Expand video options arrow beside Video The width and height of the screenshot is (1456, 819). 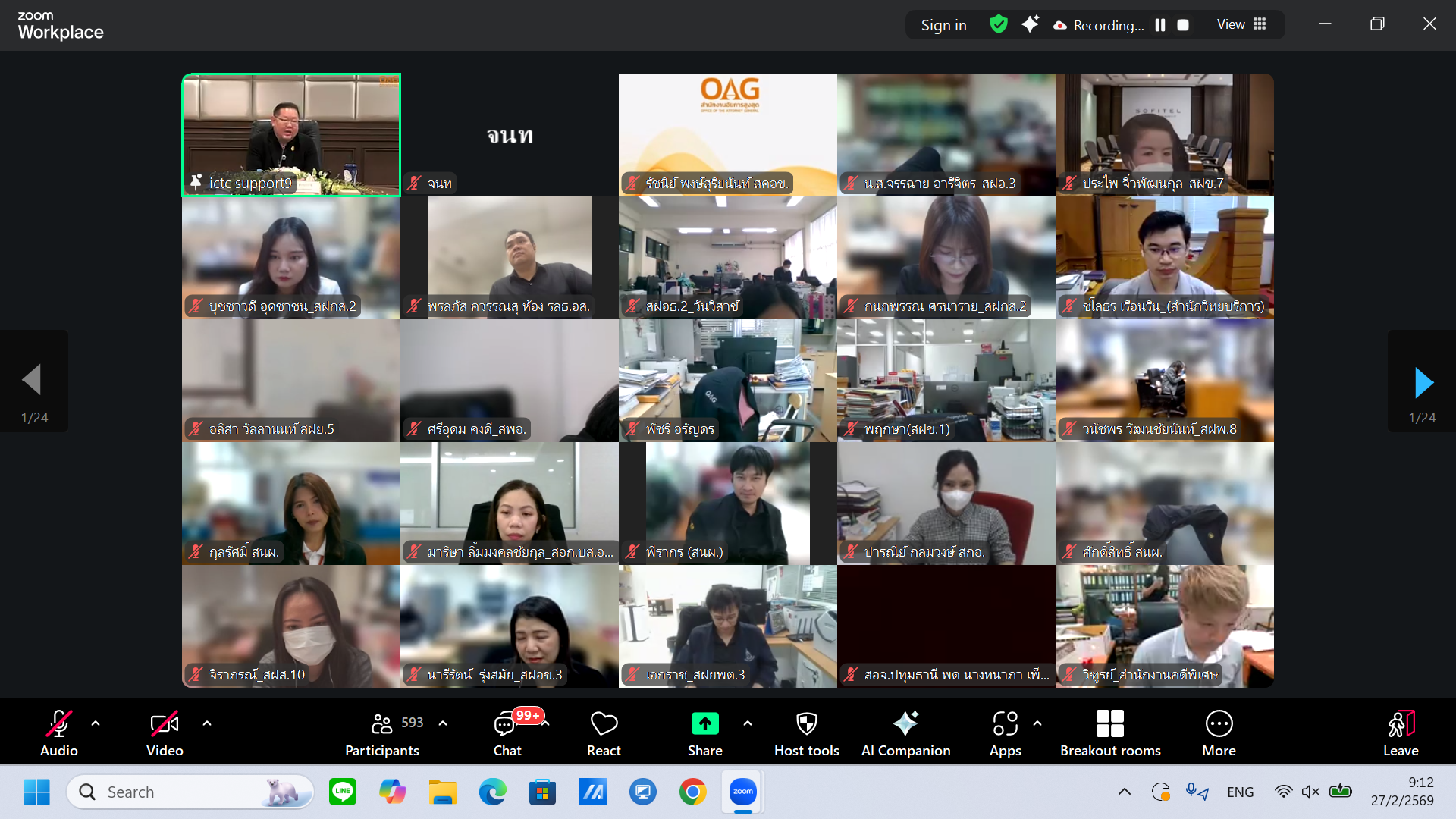click(x=207, y=723)
